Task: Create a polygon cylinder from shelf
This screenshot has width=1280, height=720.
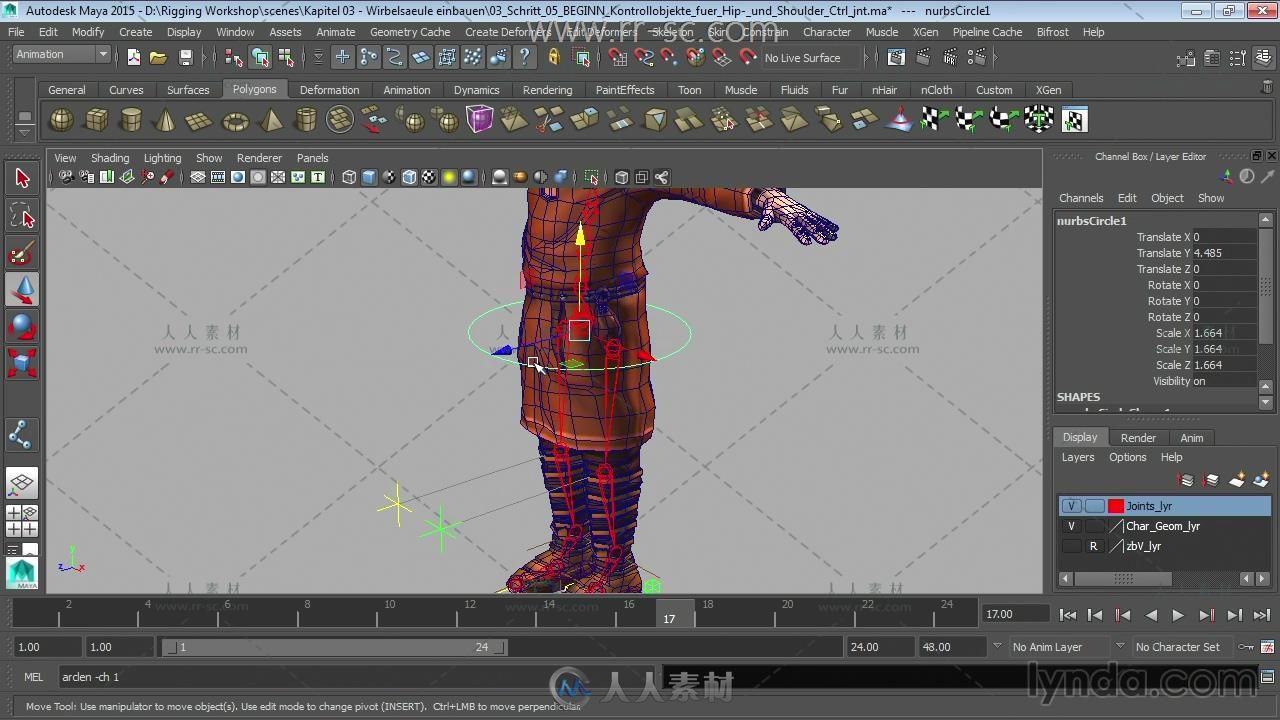Action: (131, 120)
